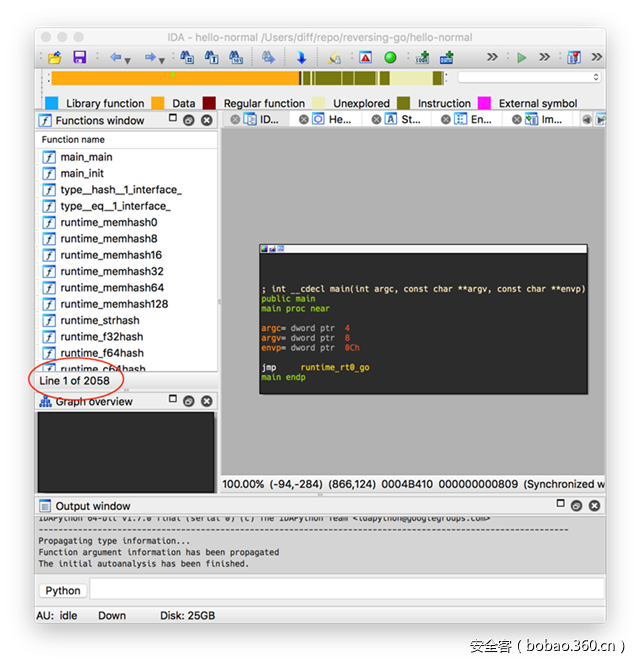This screenshot has width=640, height=664.
Task: Switch to the Structures tab
Action: 405,119
